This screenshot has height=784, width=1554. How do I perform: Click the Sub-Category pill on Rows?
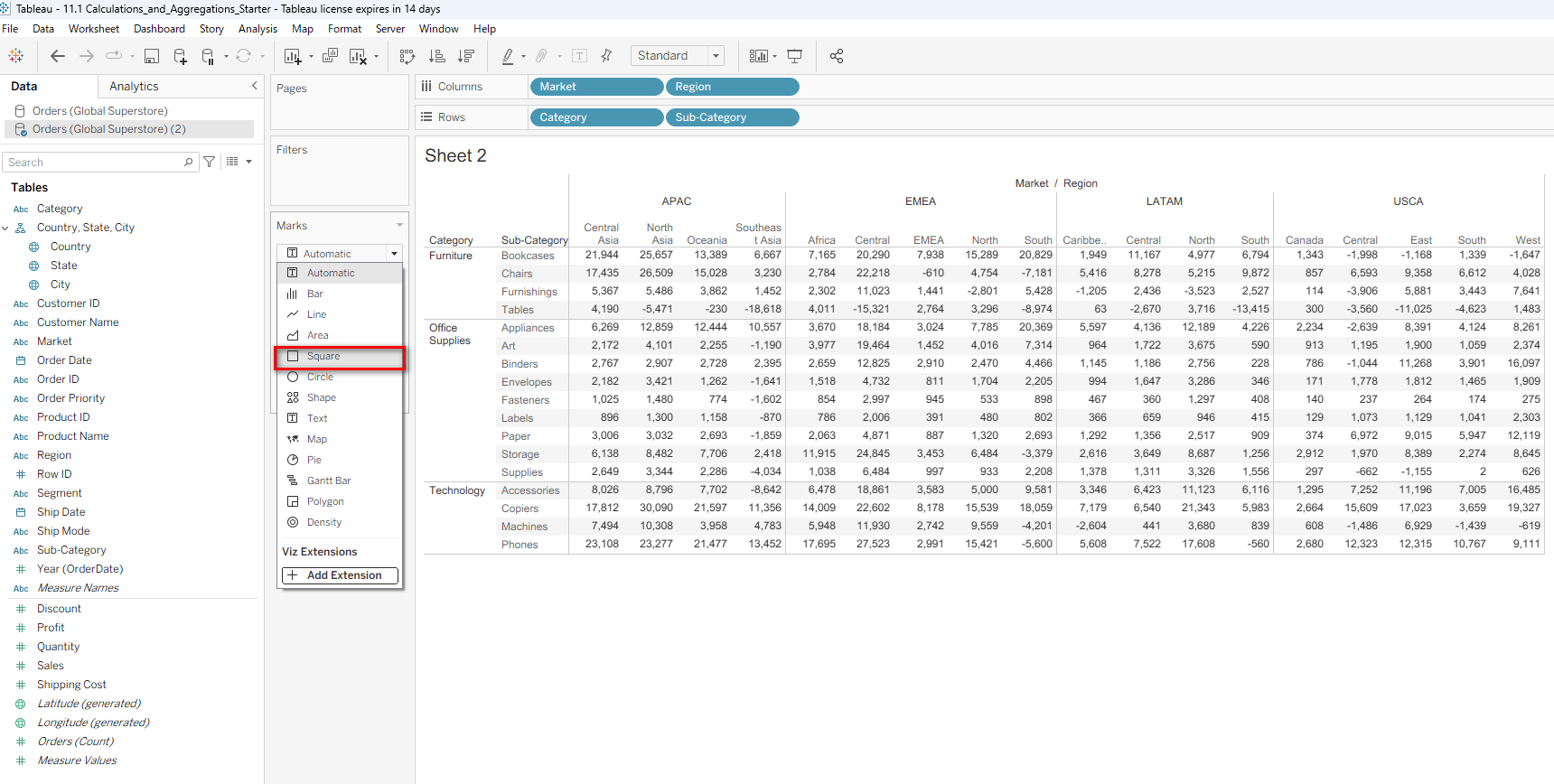pyautogui.click(x=732, y=117)
